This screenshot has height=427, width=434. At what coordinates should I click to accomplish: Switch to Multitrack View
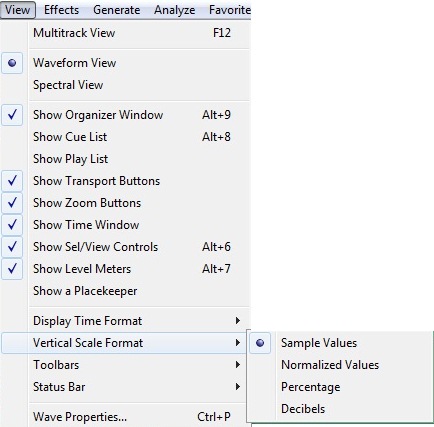point(126,33)
